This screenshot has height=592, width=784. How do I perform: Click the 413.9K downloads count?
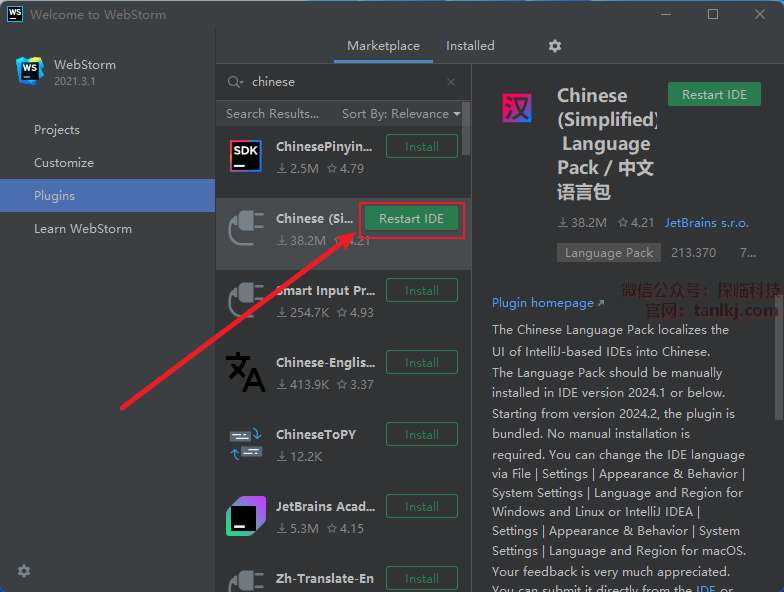tap(304, 384)
